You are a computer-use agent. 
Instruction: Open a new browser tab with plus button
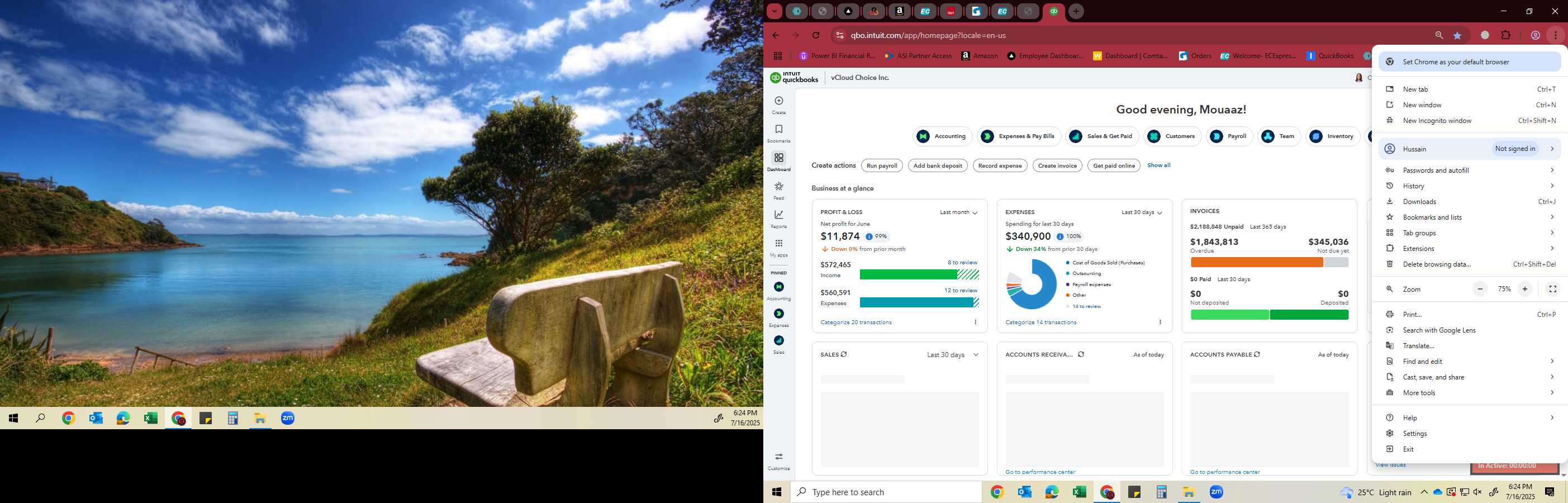coord(1076,11)
